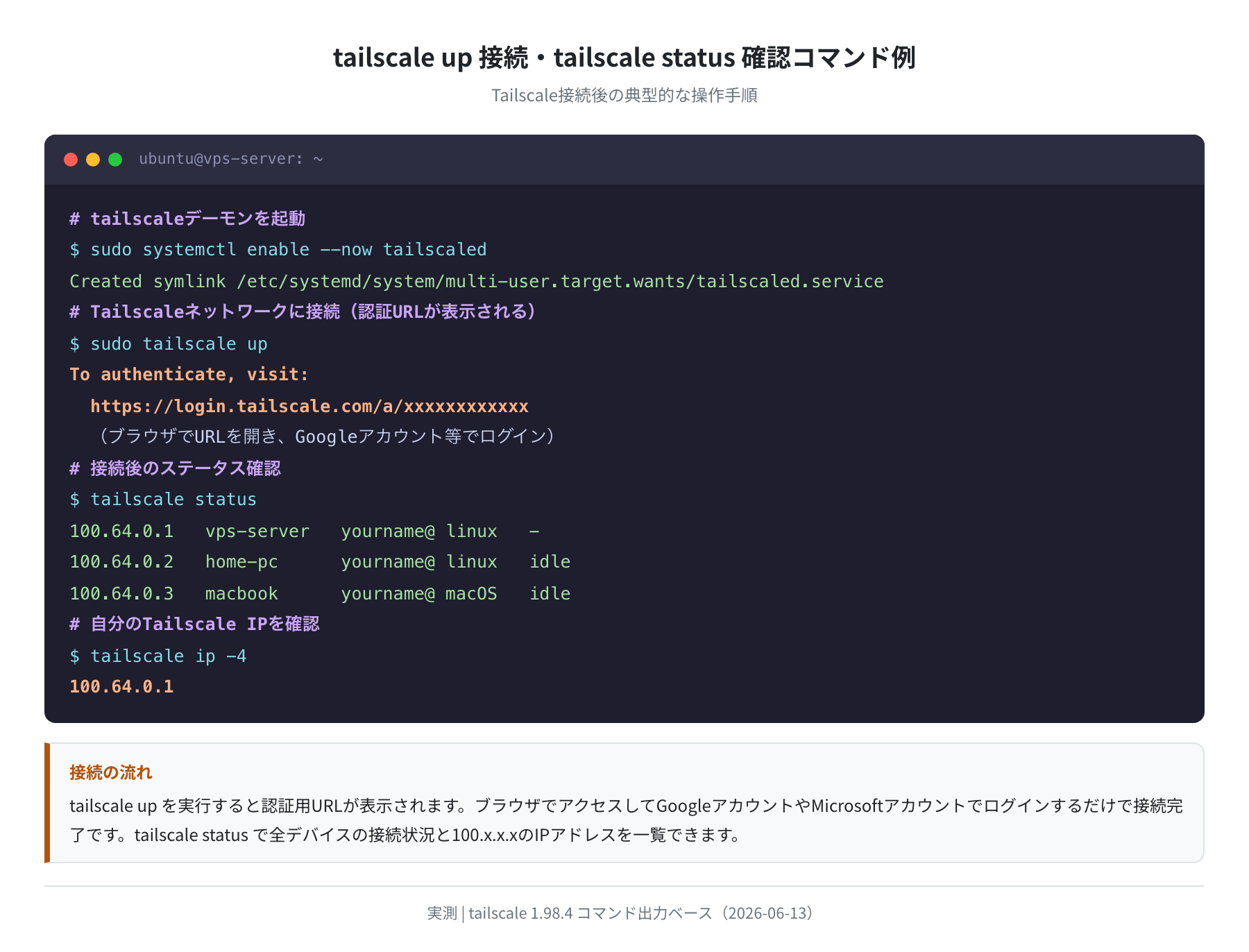
Task: Click the terminal title ubuntu@vps-server: ~
Action: tap(231, 159)
